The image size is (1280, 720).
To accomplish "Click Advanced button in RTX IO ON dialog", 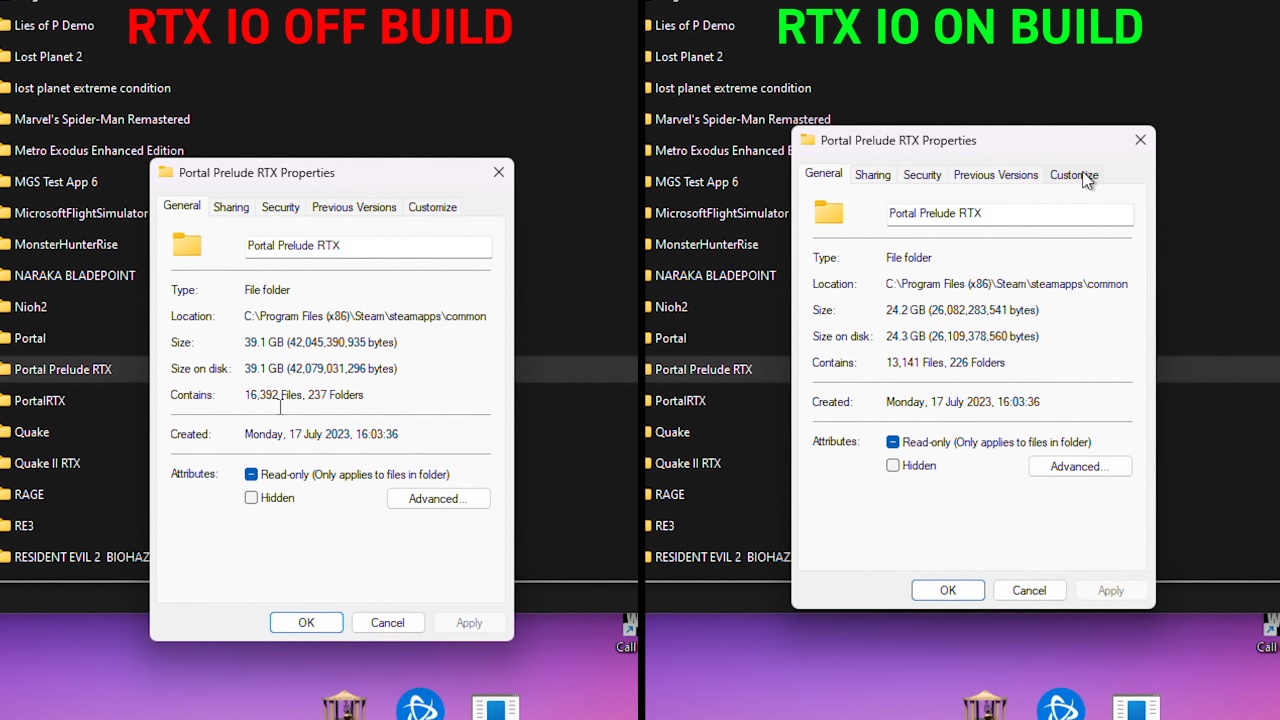I will [x=1080, y=466].
